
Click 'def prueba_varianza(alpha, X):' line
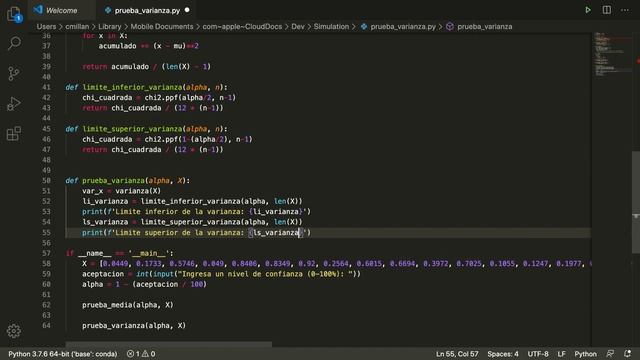point(127,180)
